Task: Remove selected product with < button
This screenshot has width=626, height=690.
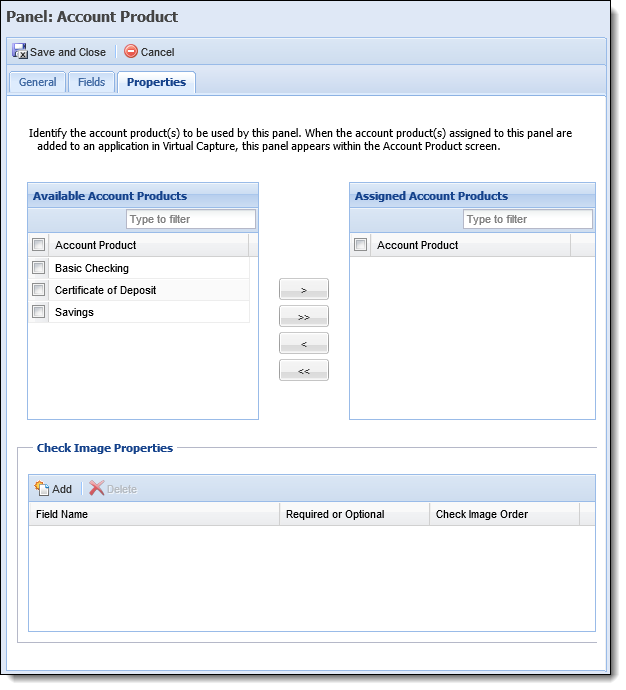Action: pos(304,343)
